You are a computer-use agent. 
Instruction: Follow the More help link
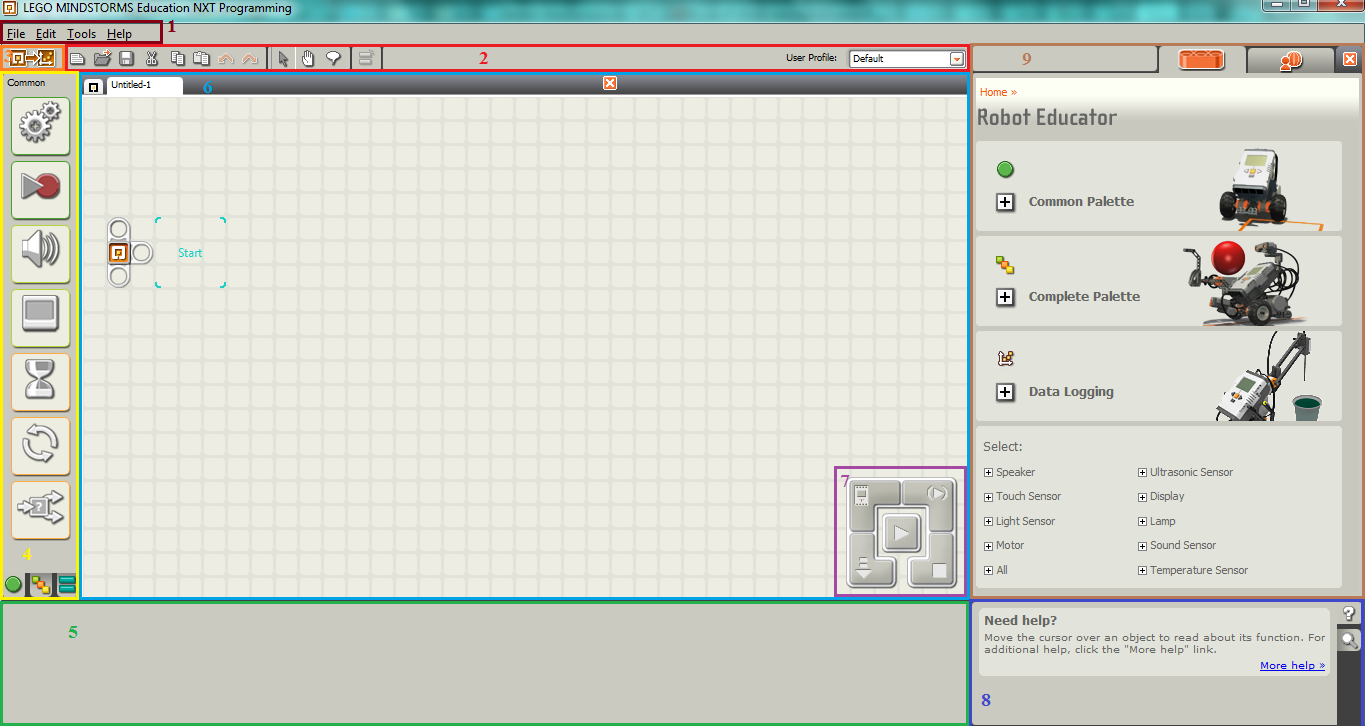(1292, 666)
